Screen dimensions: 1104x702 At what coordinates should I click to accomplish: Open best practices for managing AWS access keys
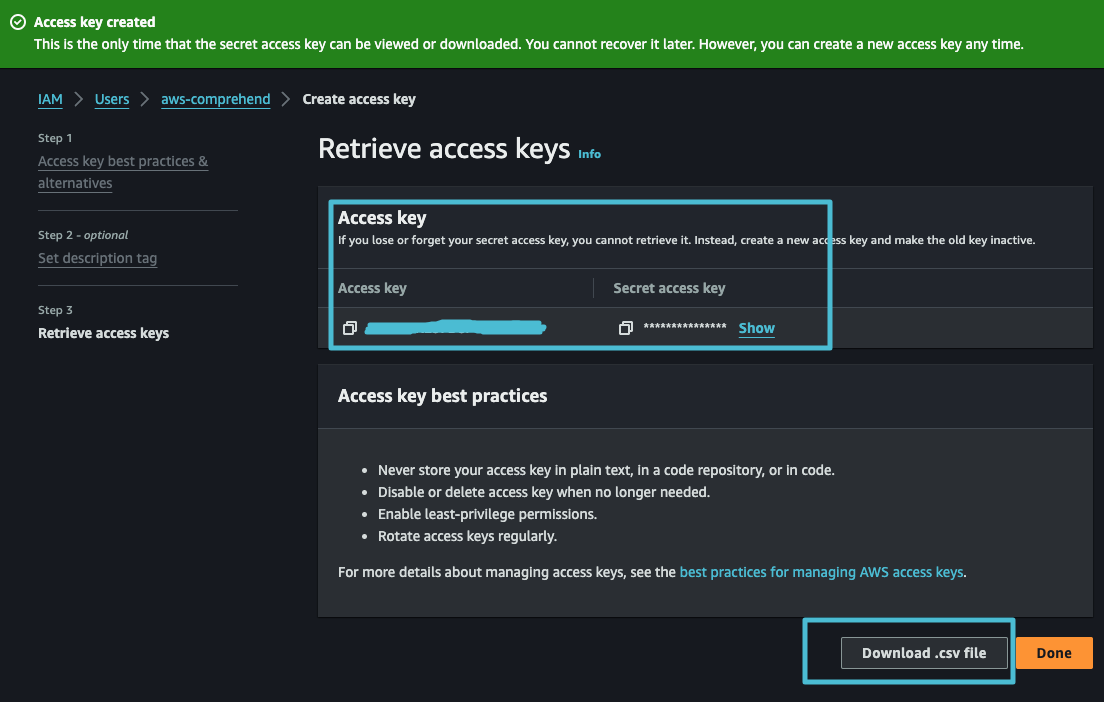(820, 572)
